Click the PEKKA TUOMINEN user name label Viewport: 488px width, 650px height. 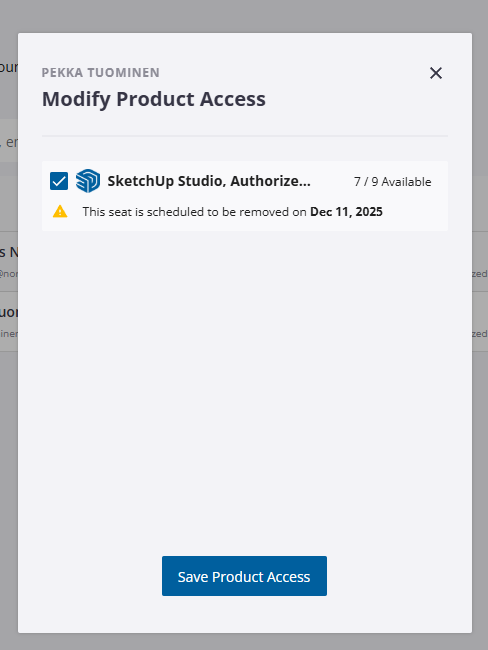click(101, 73)
